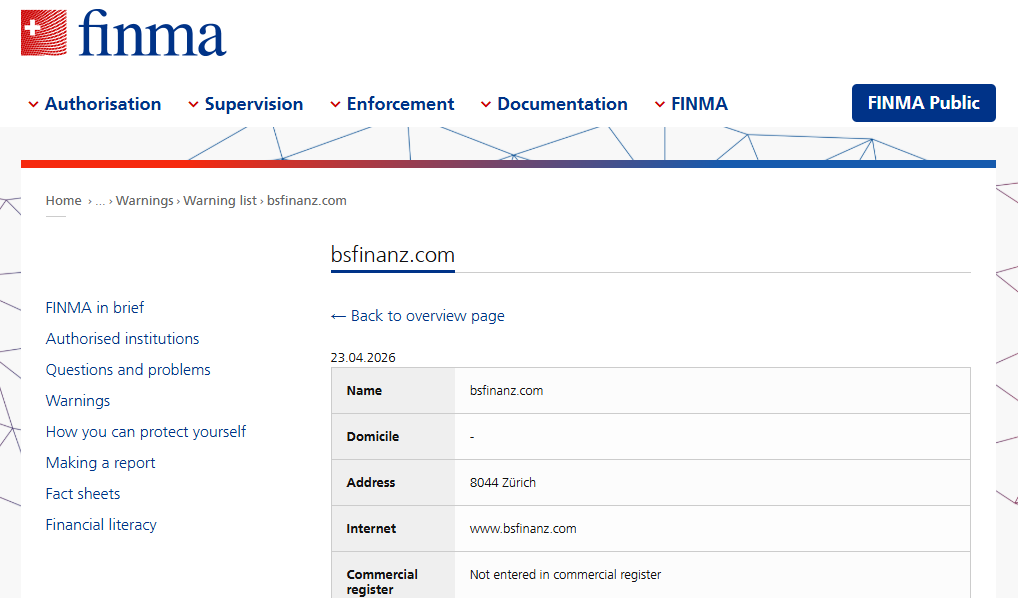
Task: Open Warnings sidebar link
Action: [x=78, y=401]
